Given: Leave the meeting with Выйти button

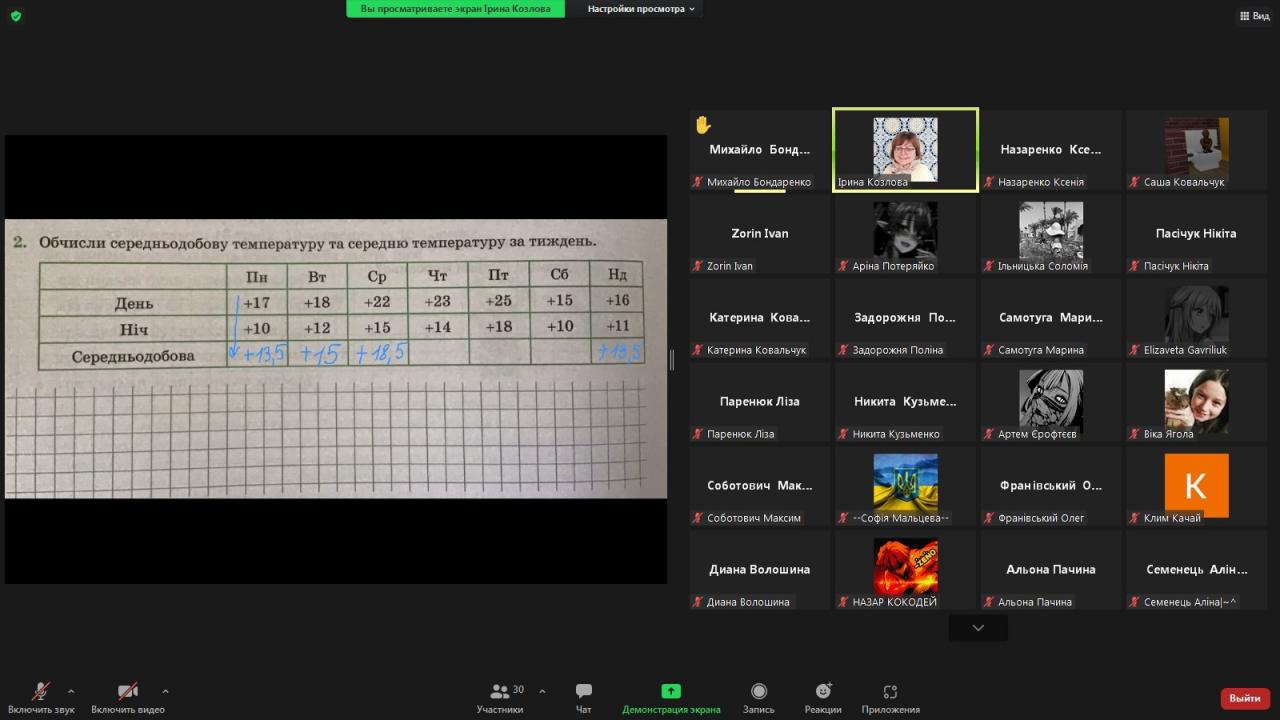Looking at the screenshot, I should (x=1245, y=698).
